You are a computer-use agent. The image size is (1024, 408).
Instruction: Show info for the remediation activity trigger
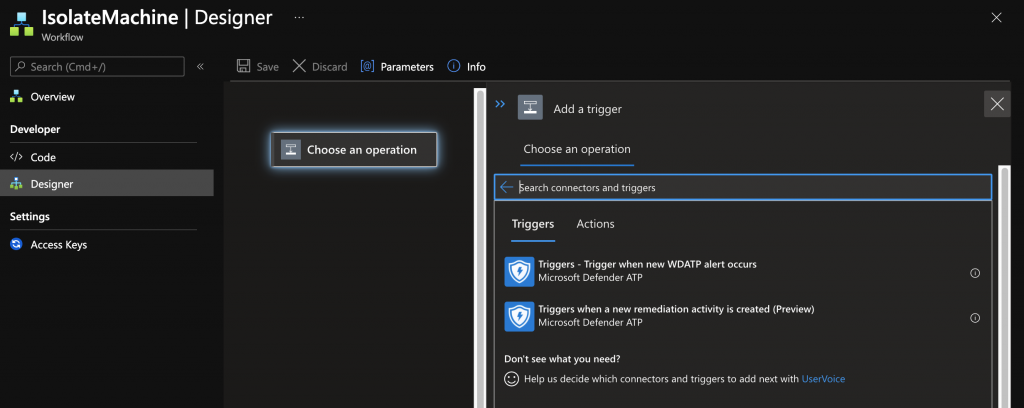pyautogui.click(x=975, y=317)
